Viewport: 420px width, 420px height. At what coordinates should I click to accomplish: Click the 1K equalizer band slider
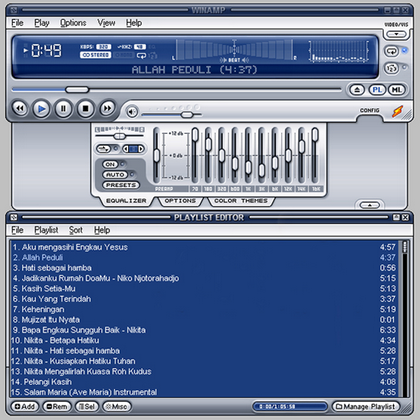pos(248,167)
